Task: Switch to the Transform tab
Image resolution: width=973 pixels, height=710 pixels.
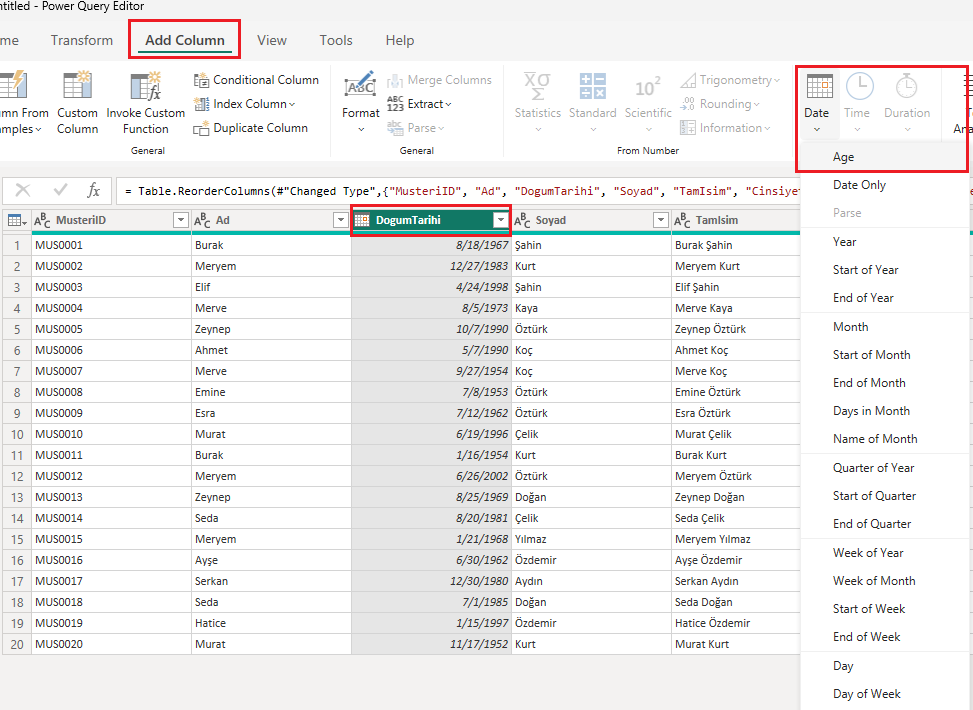Action: click(82, 40)
